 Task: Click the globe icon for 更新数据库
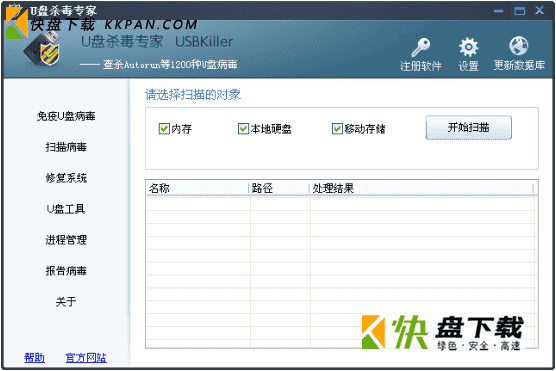pos(518,46)
